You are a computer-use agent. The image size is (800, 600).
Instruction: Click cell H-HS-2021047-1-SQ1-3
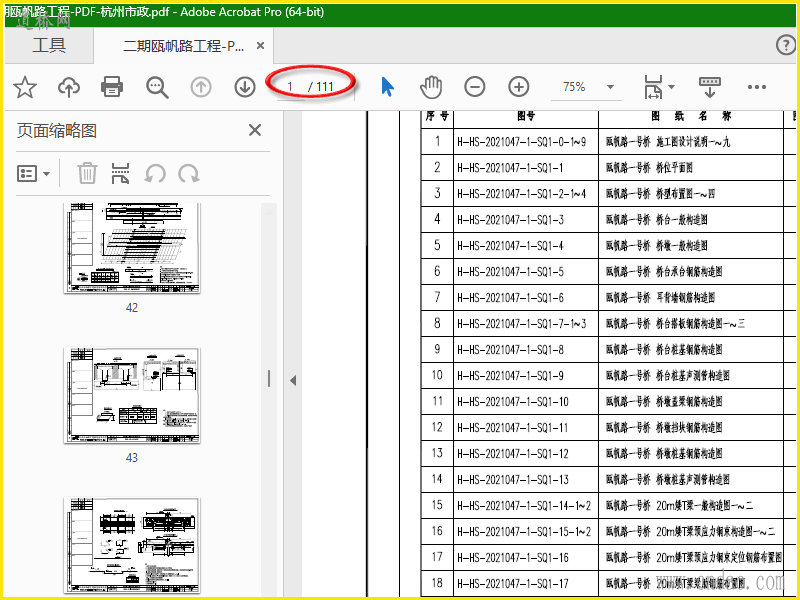click(526, 219)
